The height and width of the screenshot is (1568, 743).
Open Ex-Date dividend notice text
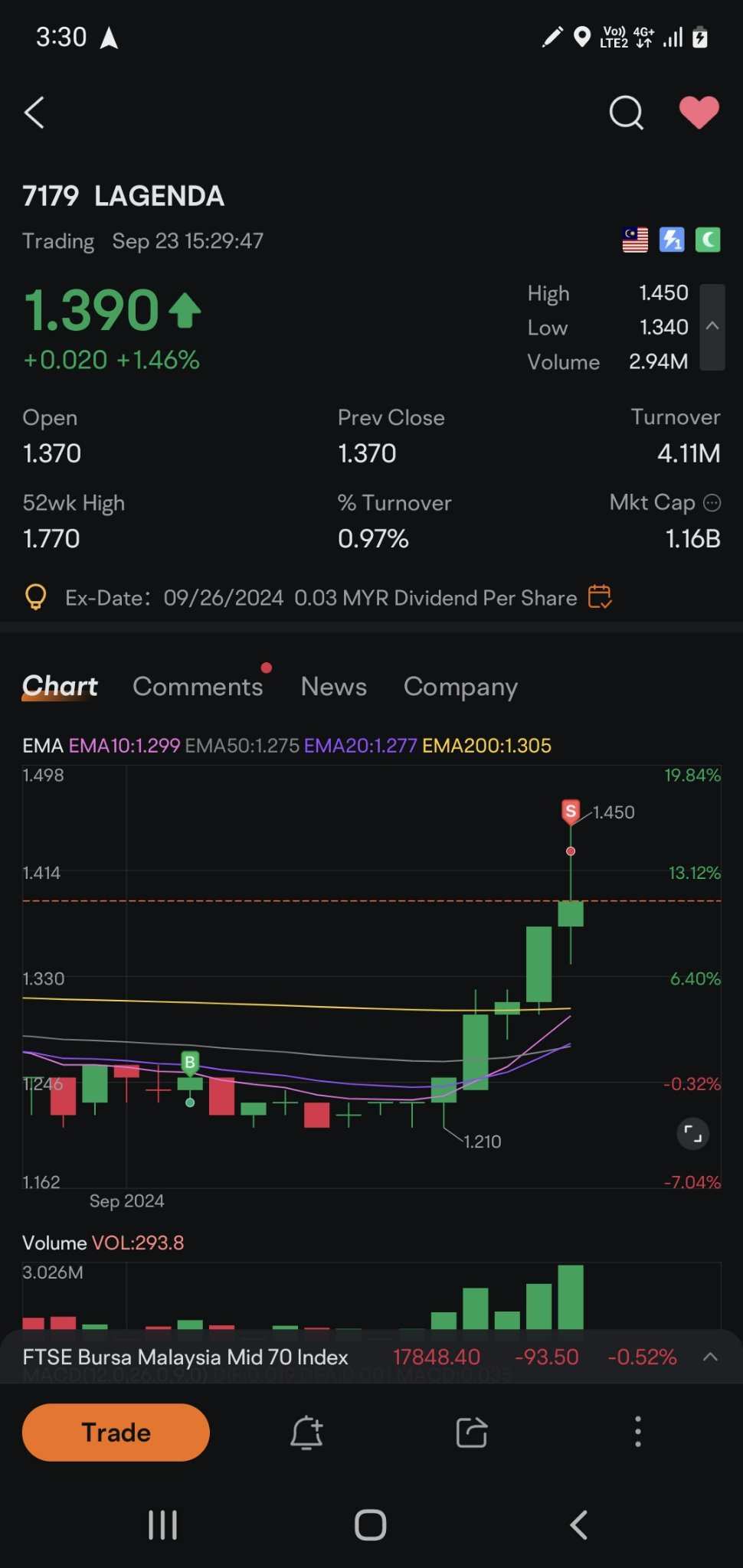click(x=321, y=598)
